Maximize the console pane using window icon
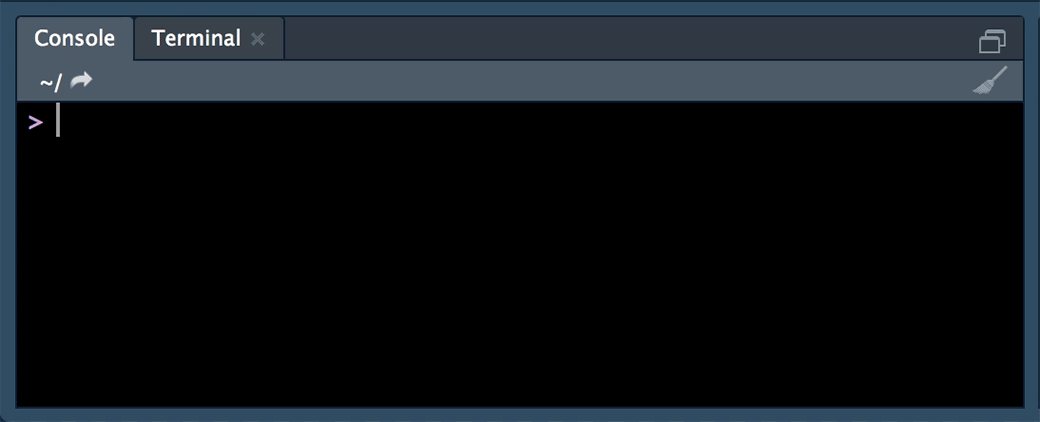1040x422 pixels. [x=992, y=41]
